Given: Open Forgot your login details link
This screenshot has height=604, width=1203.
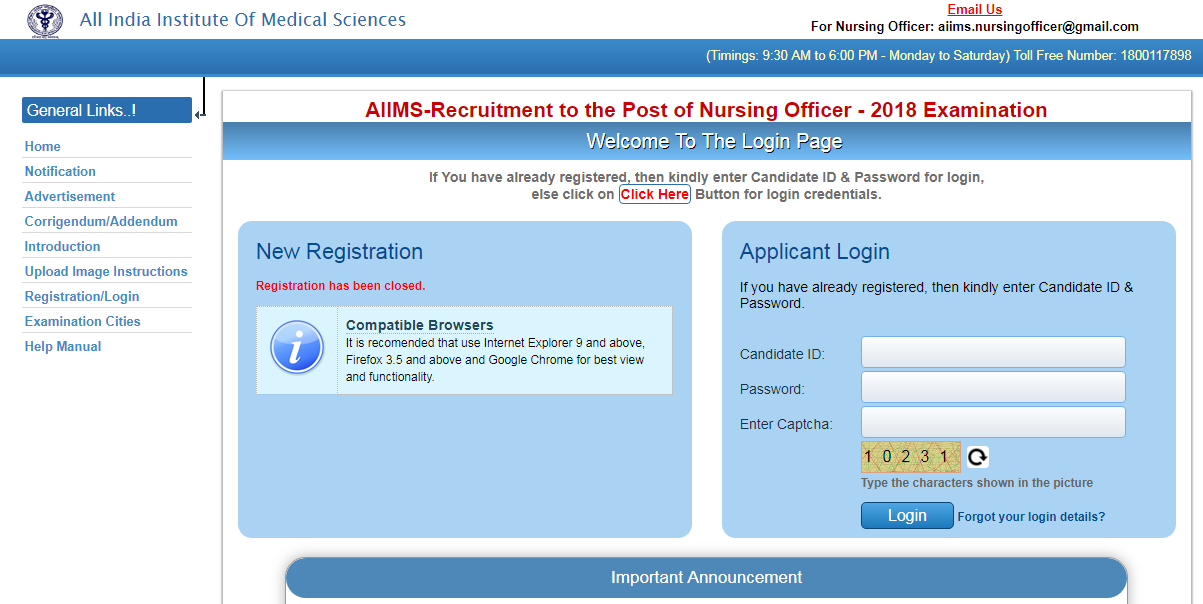Looking at the screenshot, I should click(1031, 517).
